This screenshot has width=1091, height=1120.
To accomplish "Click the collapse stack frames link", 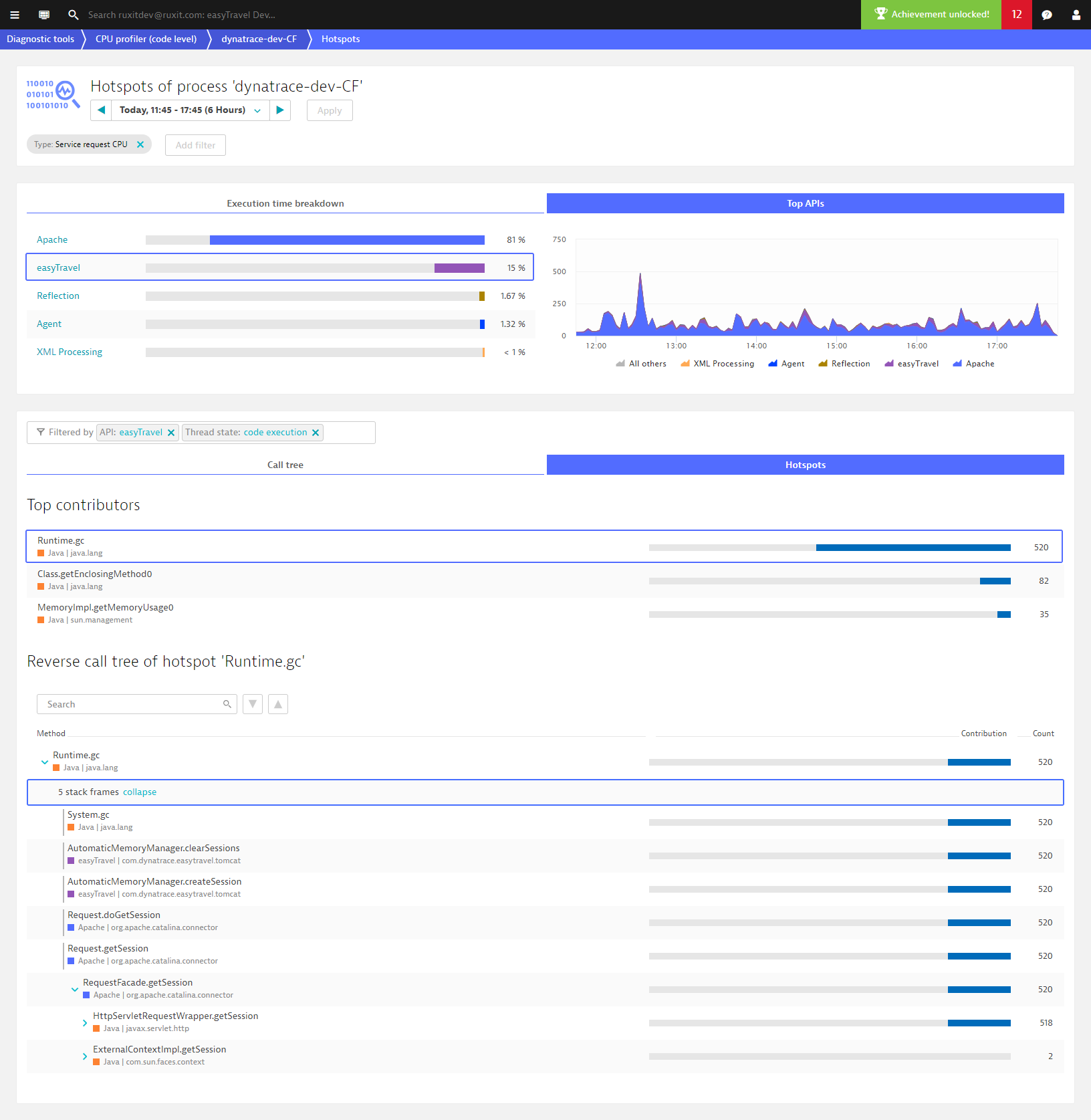I will 140,792.
